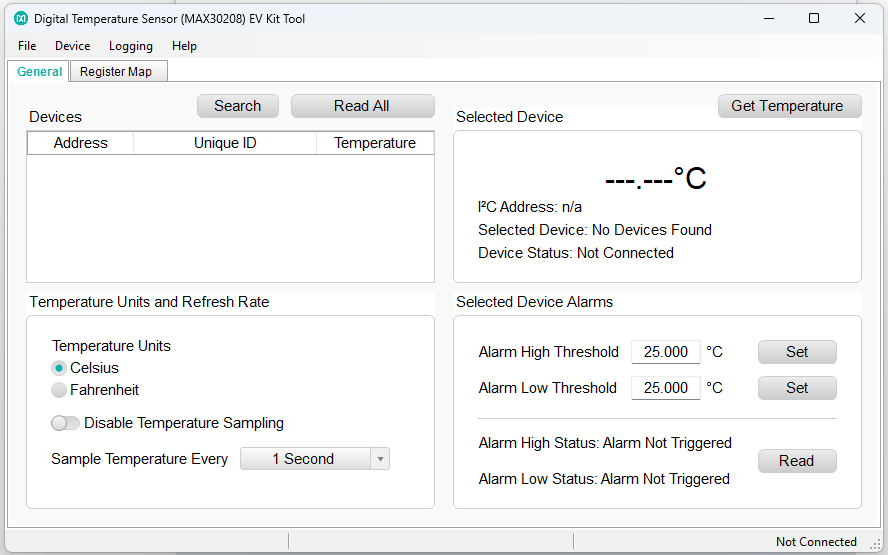The height and width of the screenshot is (555, 888).
Task: Click the I²C Address: n/a text
Action: tap(530, 207)
